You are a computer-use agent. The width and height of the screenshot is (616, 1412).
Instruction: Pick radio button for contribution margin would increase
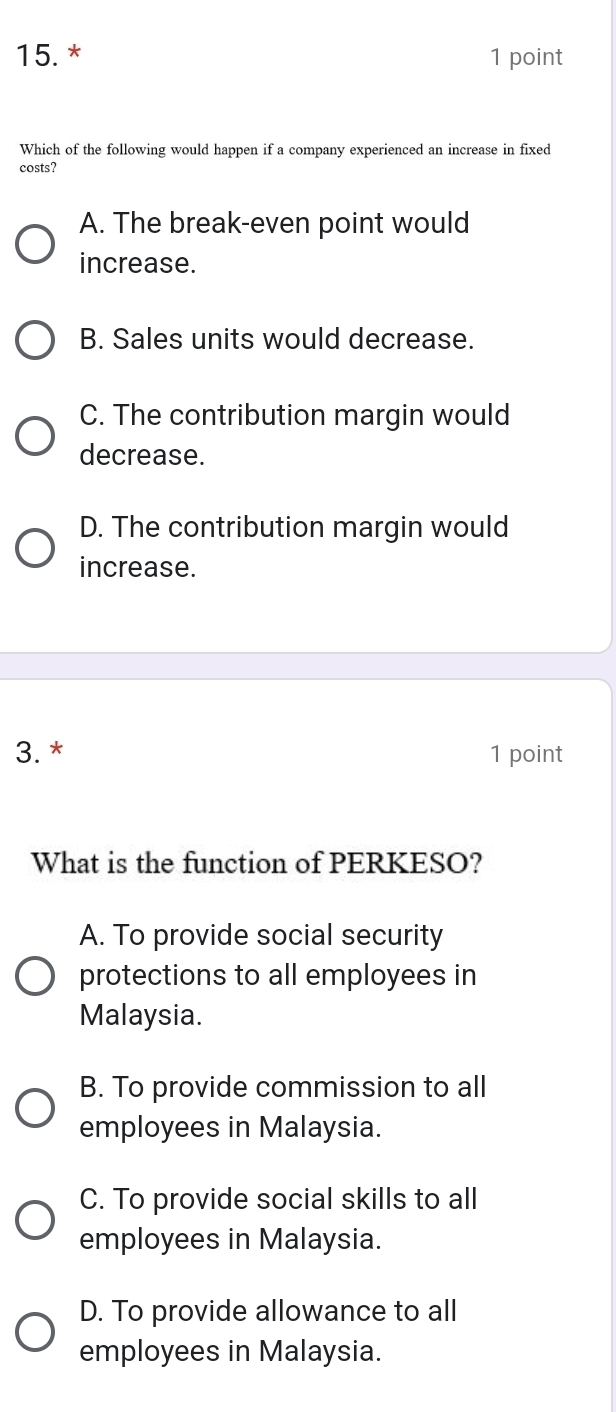35,548
